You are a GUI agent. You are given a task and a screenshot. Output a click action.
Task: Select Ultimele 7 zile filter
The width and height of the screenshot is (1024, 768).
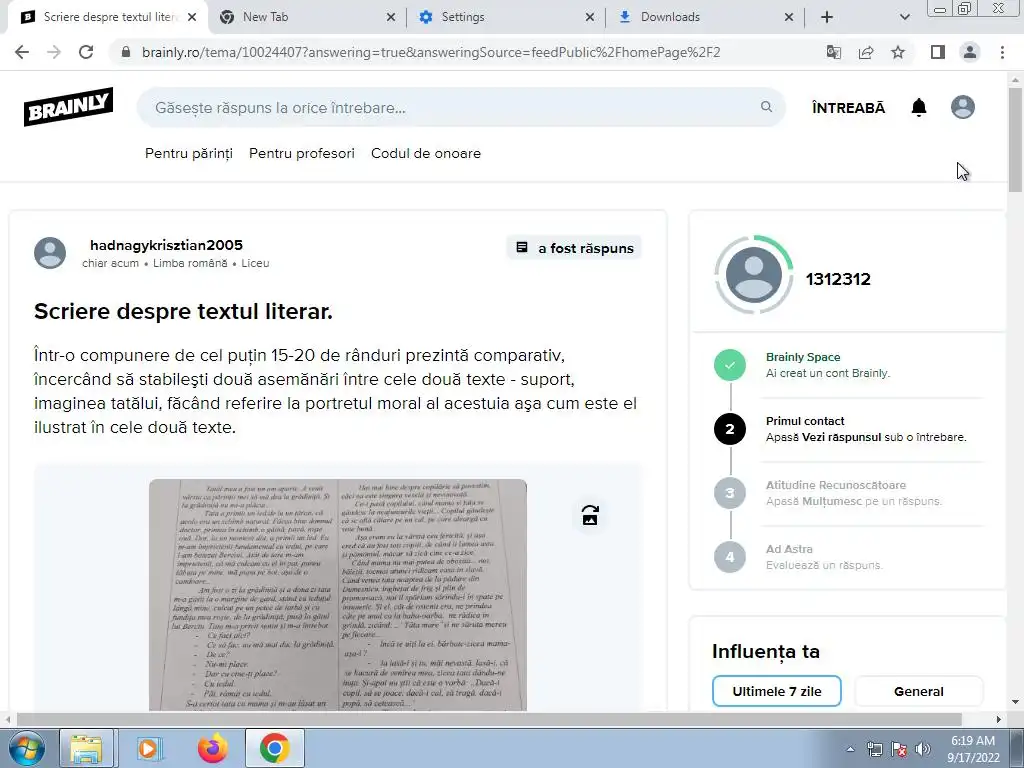tap(776, 691)
